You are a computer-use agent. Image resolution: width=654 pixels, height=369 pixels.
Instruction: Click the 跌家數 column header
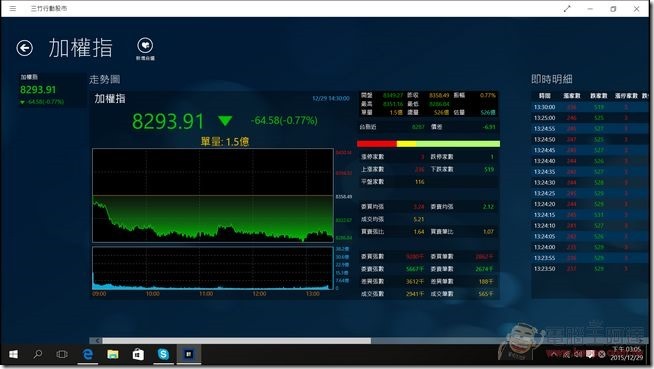coord(599,96)
